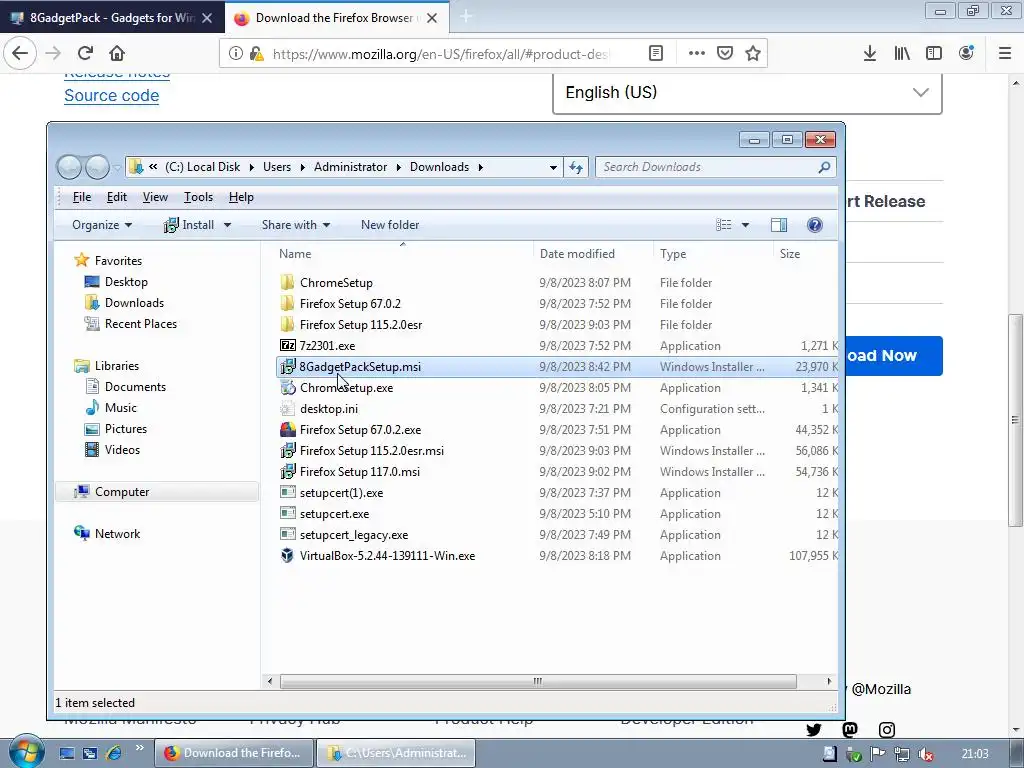Open the View menu

(x=155, y=197)
